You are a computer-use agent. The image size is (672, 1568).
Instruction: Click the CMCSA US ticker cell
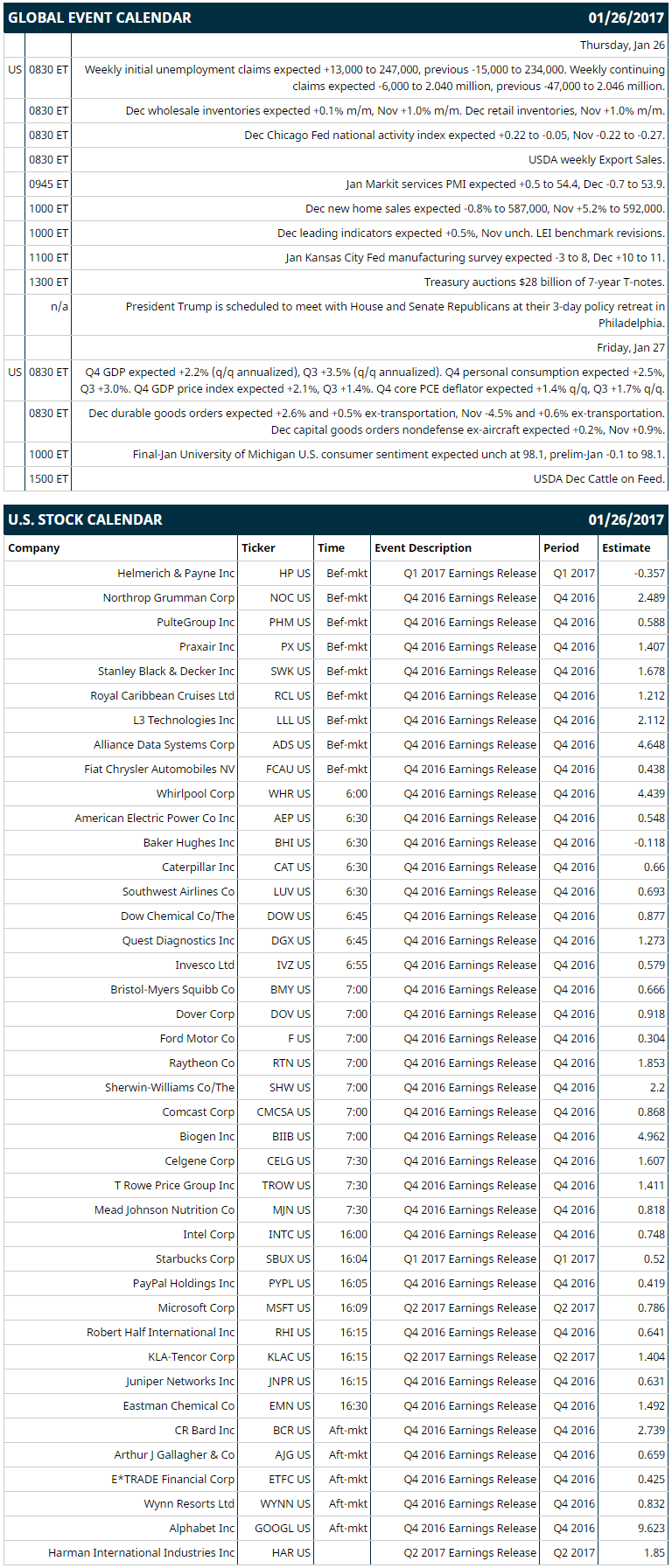point(283,1112)
